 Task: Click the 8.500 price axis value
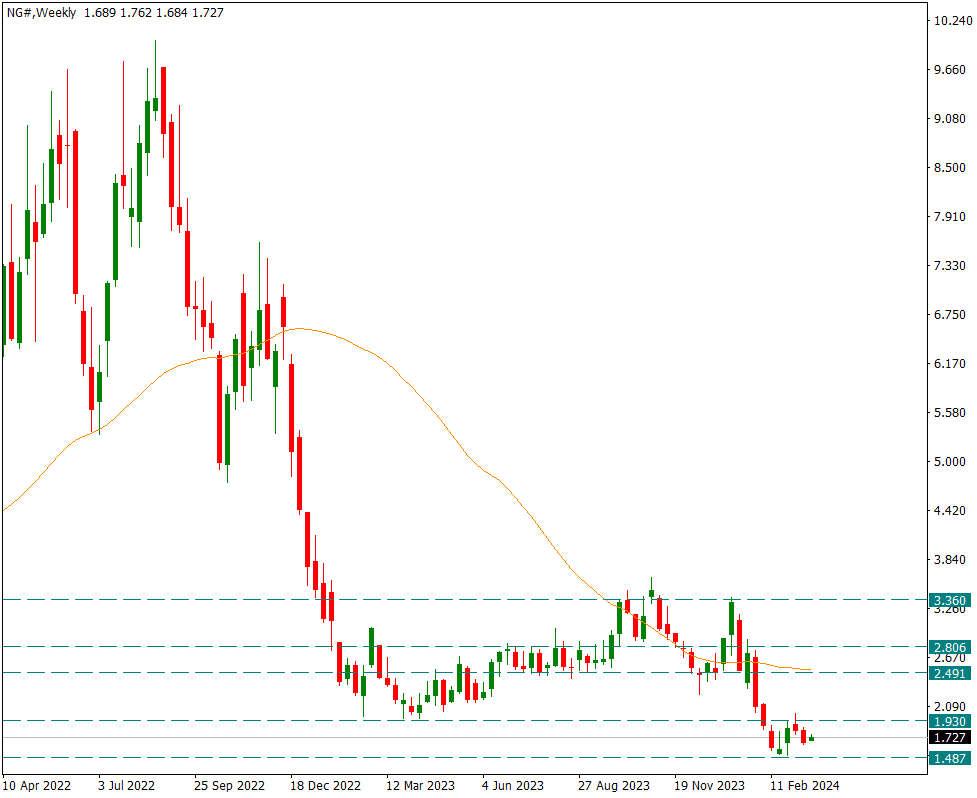pyautogui.click(x=950, y=168)
